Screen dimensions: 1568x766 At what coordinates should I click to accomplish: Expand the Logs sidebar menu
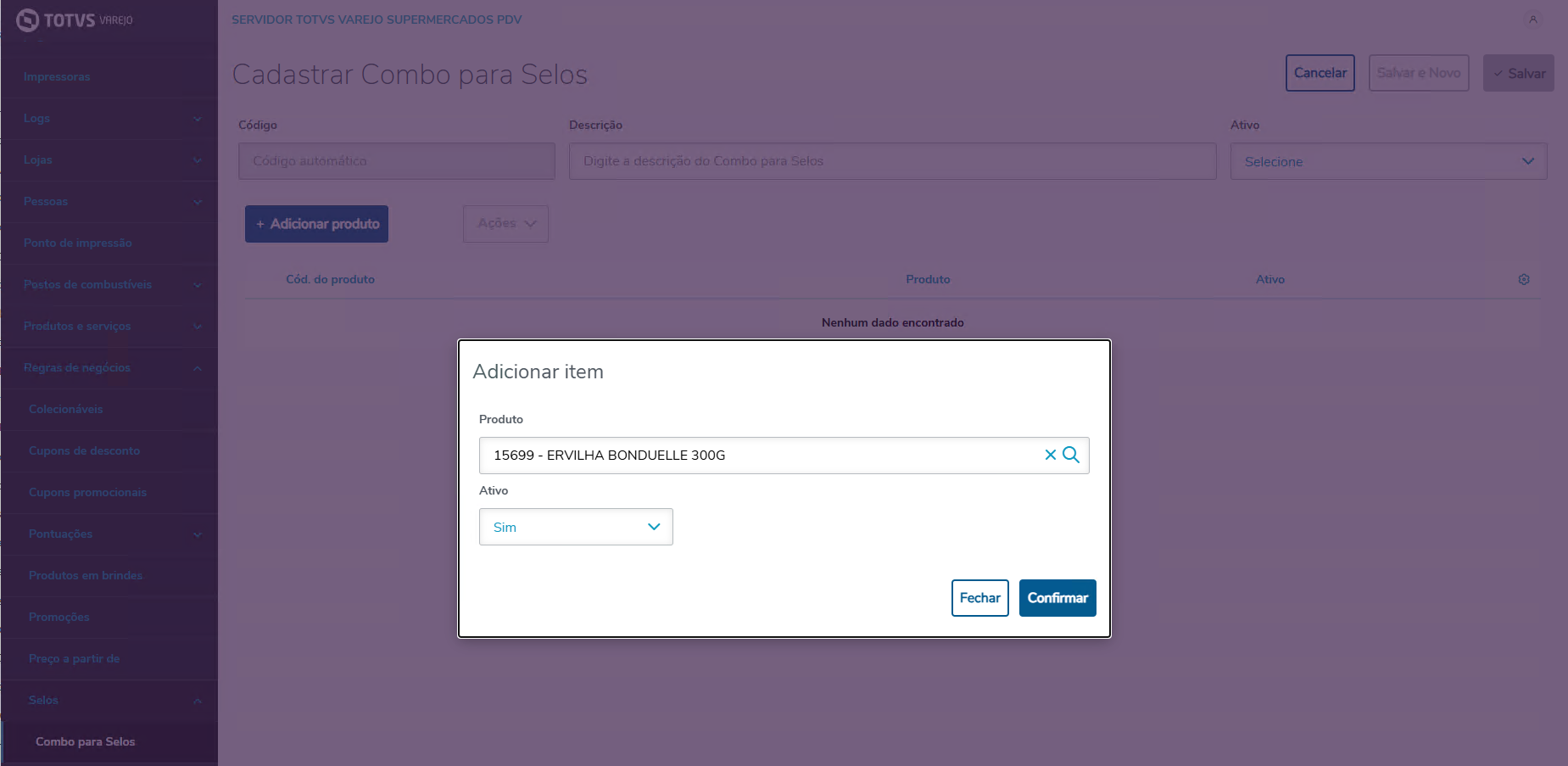109,119
